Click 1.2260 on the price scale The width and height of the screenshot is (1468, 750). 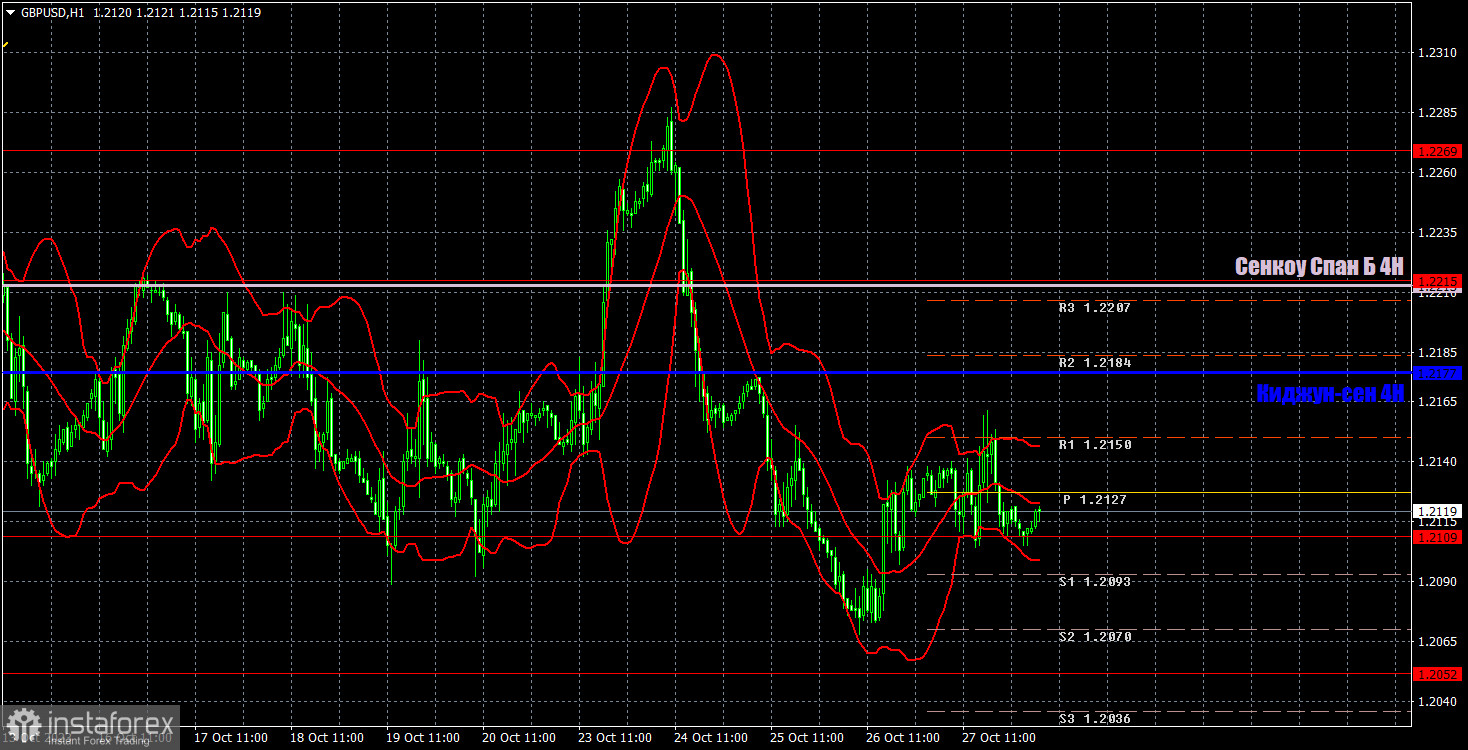(1436, 173)
